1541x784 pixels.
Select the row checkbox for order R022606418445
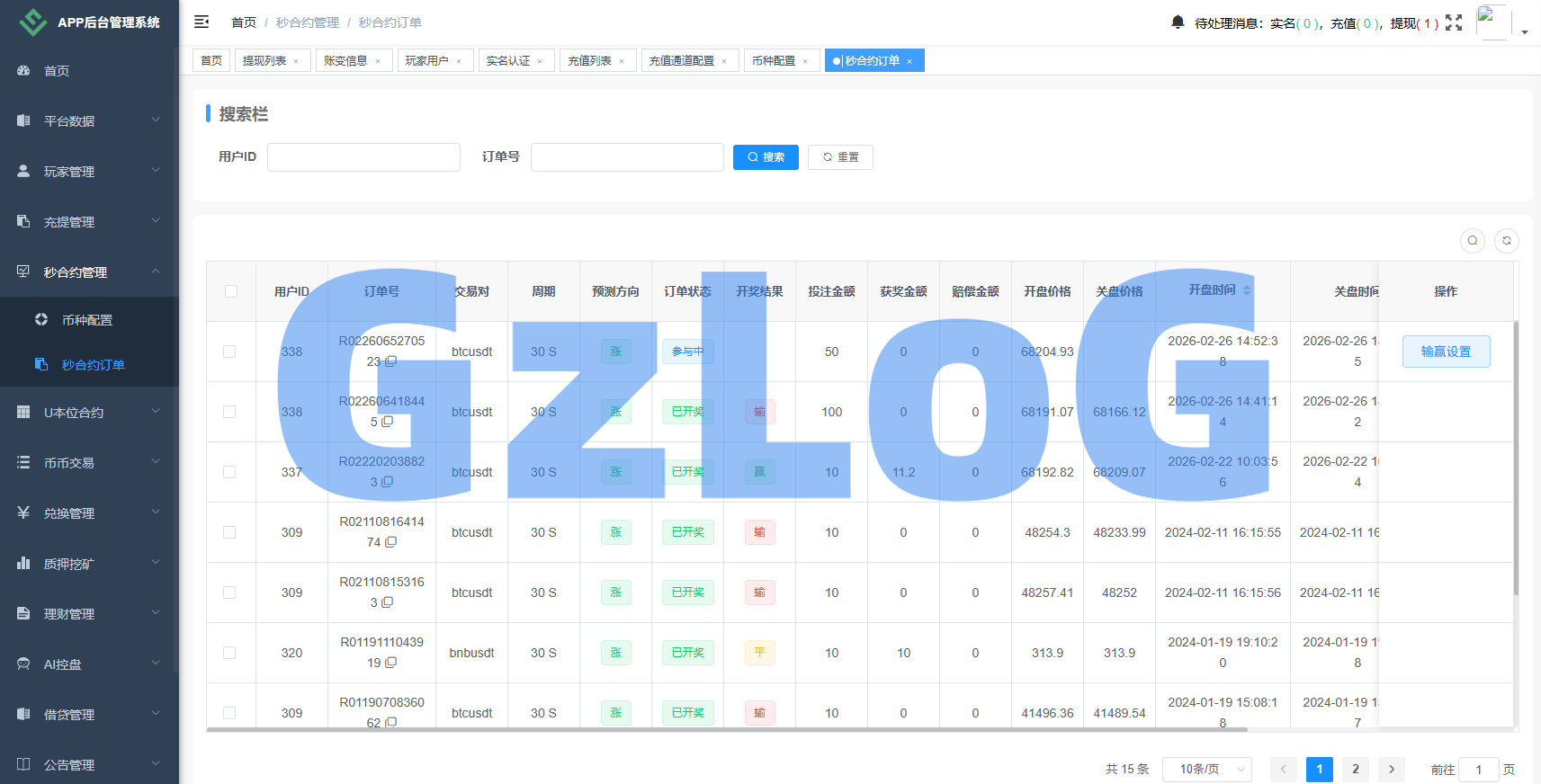[x=229, y=412]
